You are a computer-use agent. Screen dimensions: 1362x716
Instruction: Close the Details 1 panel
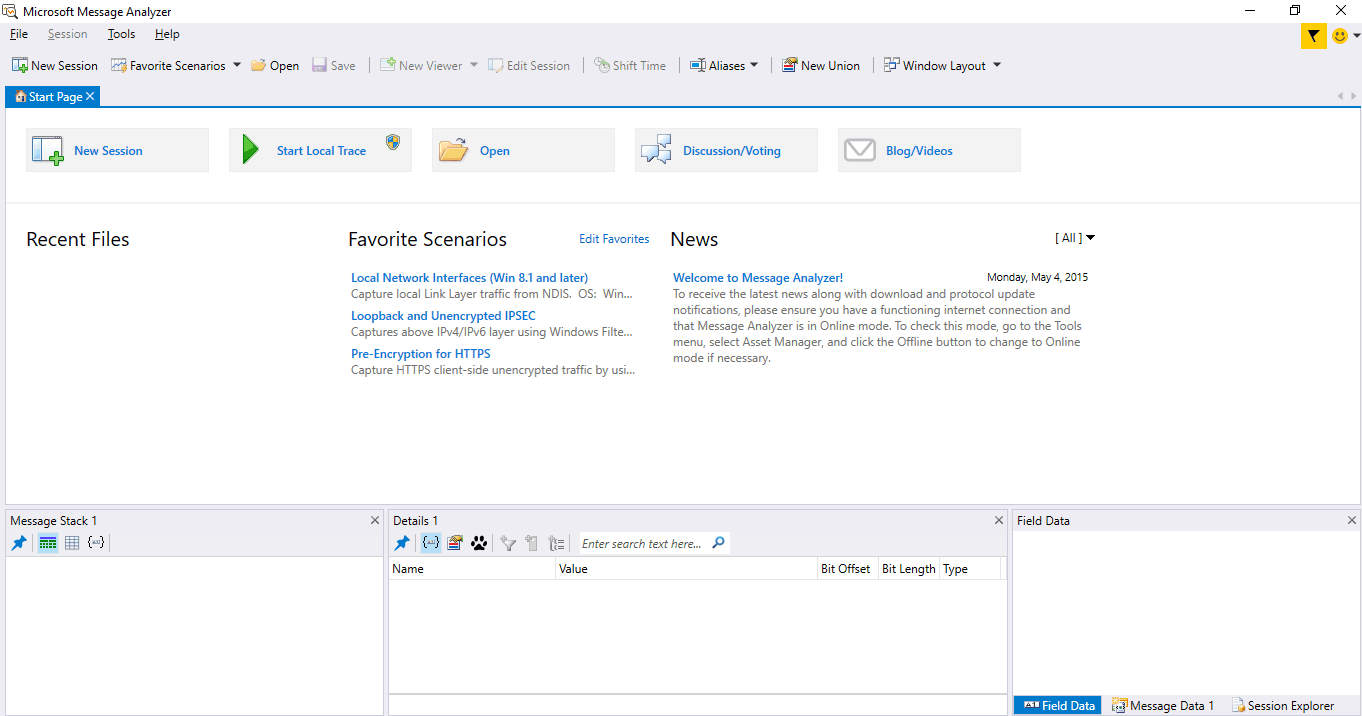[999, 520]
